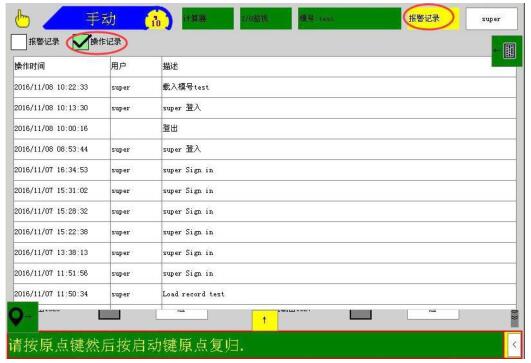
Task: Click the yellow up arrow button
Action: (x=264, y=320)
